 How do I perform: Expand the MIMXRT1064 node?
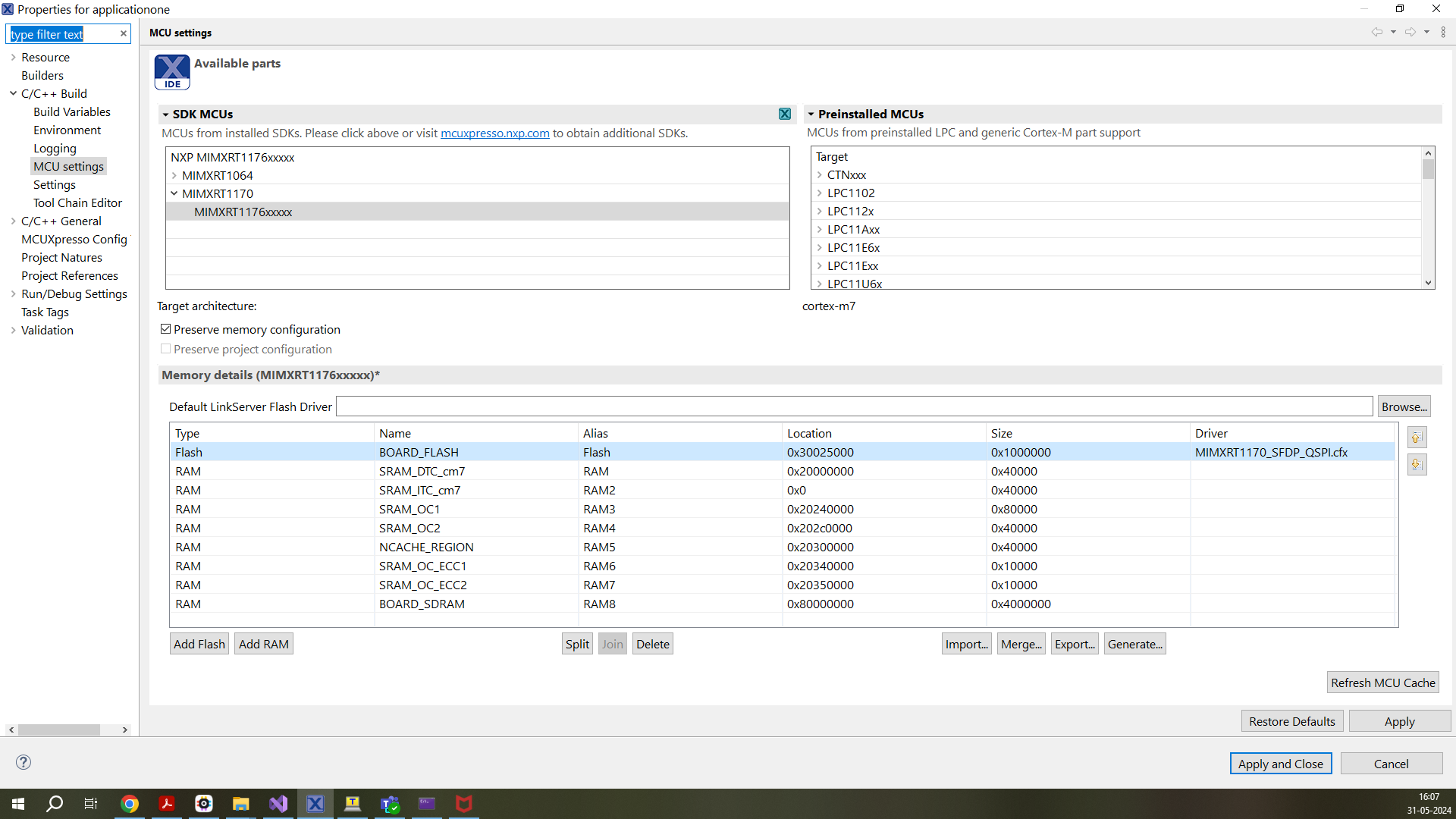(x=174, y=175)
